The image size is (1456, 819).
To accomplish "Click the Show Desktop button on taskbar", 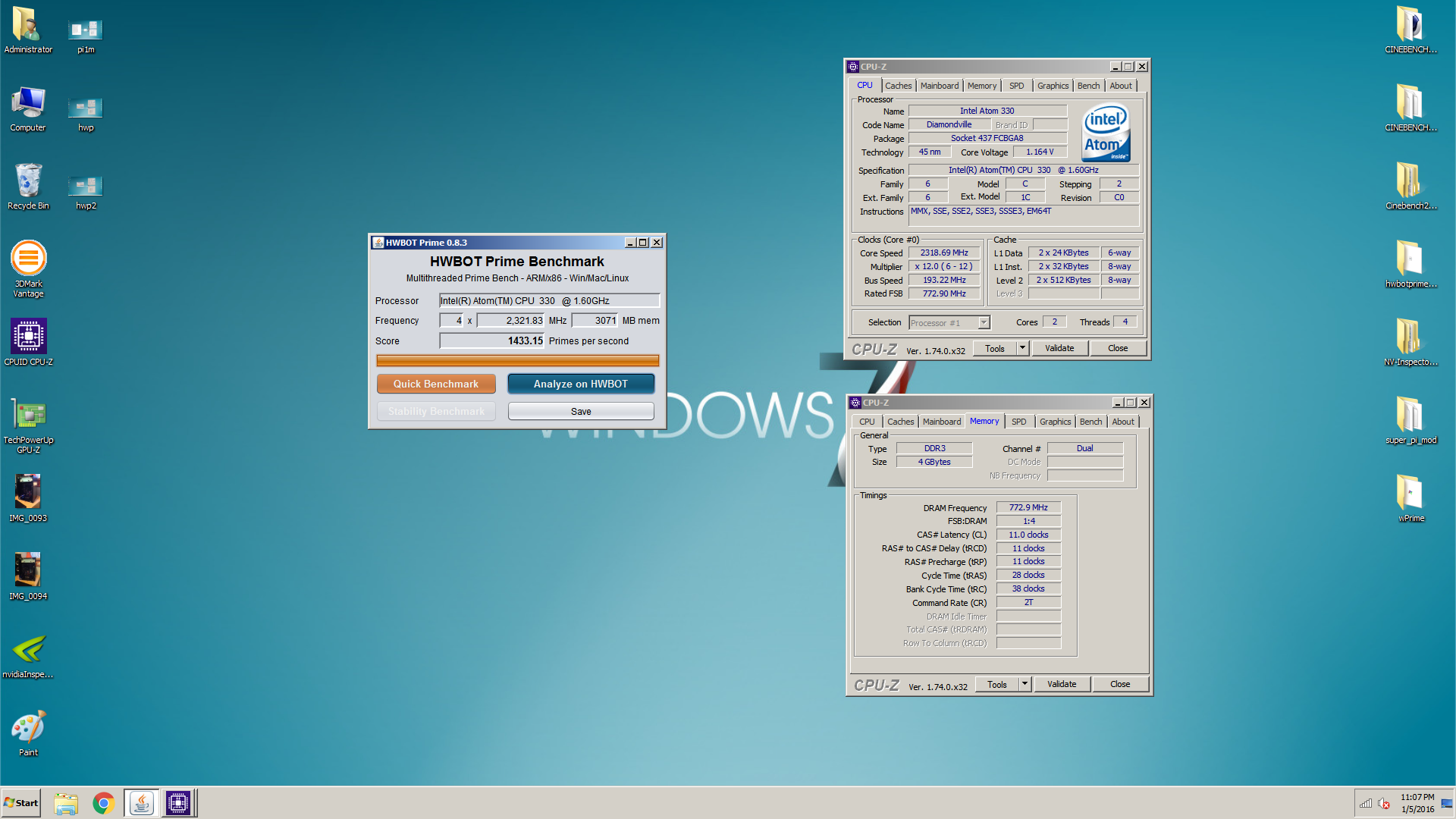I will coord(1447,803).
